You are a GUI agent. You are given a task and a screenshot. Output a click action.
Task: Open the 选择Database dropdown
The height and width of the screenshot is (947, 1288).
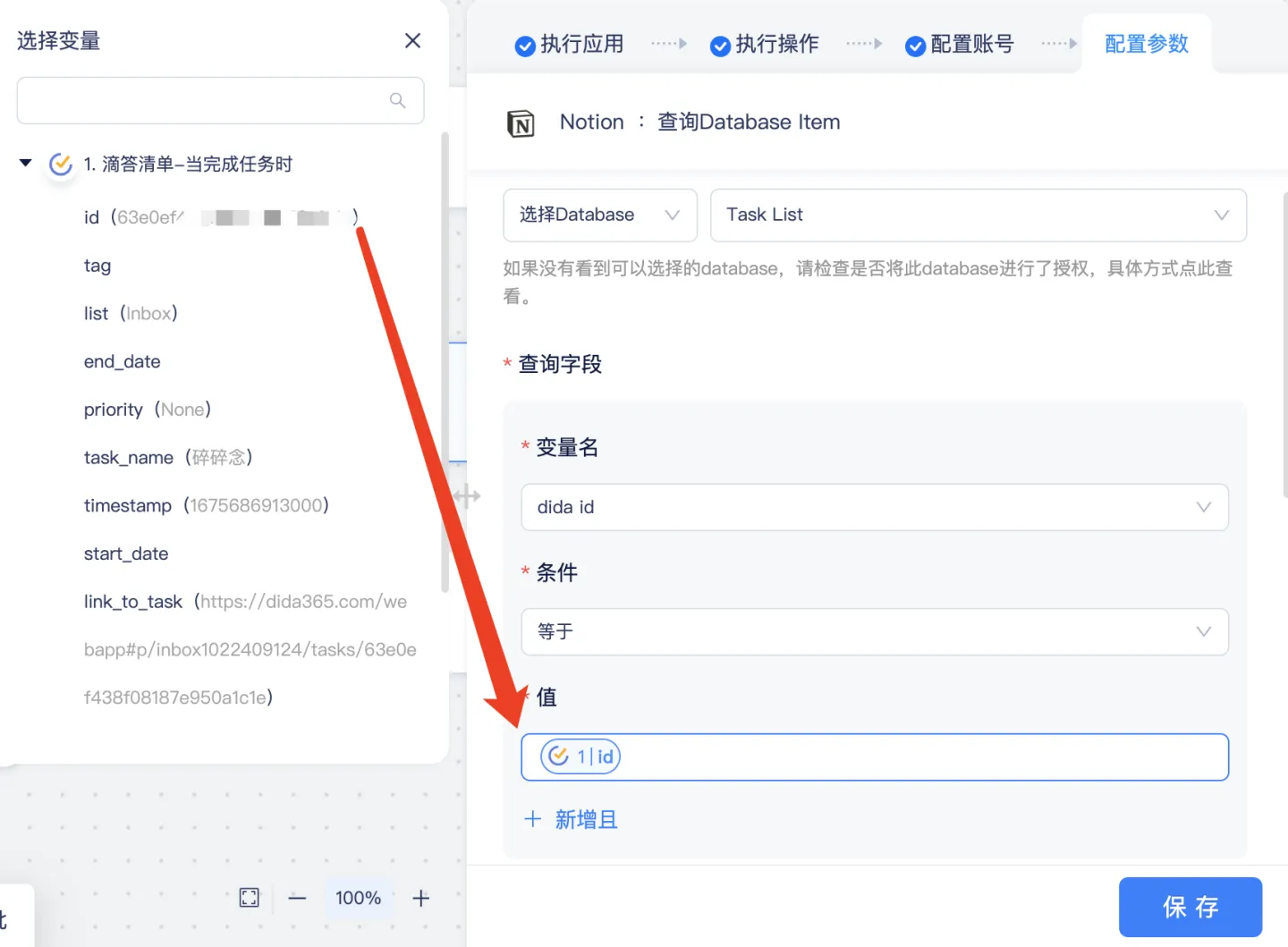600,215
